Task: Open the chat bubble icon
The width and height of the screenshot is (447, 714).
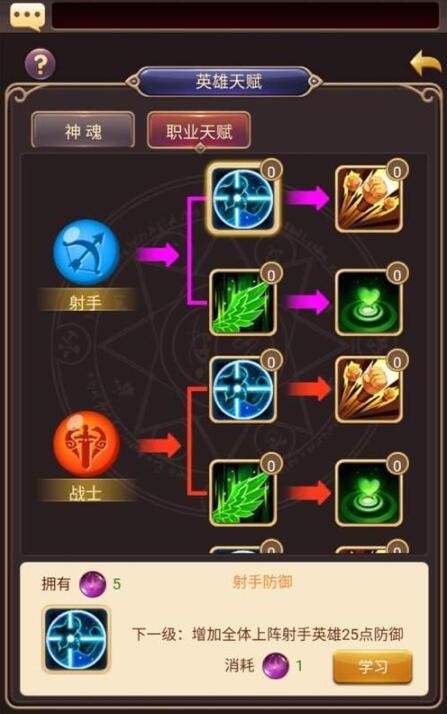Action: click(27, 16)
